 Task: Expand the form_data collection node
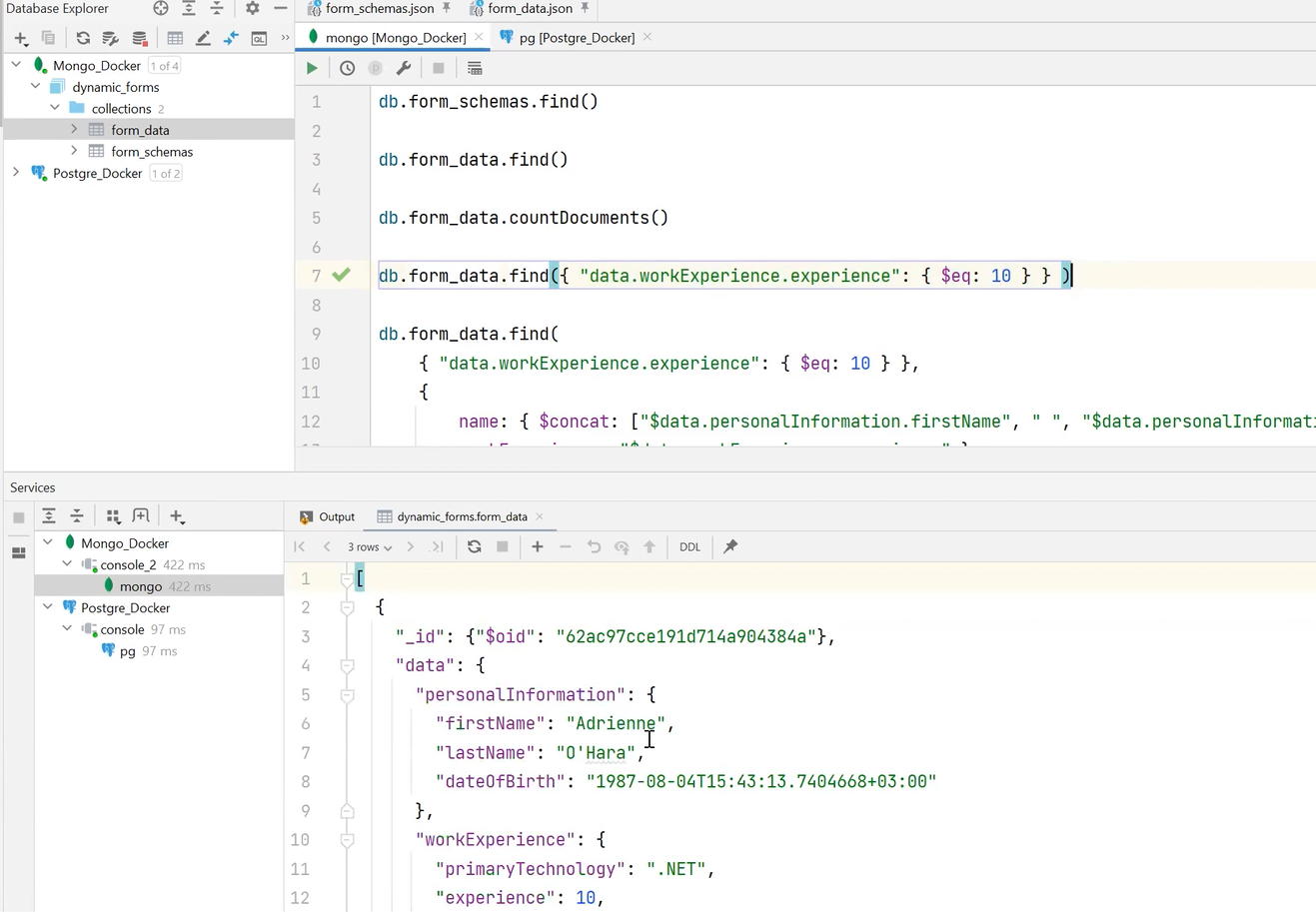(74, 130)
